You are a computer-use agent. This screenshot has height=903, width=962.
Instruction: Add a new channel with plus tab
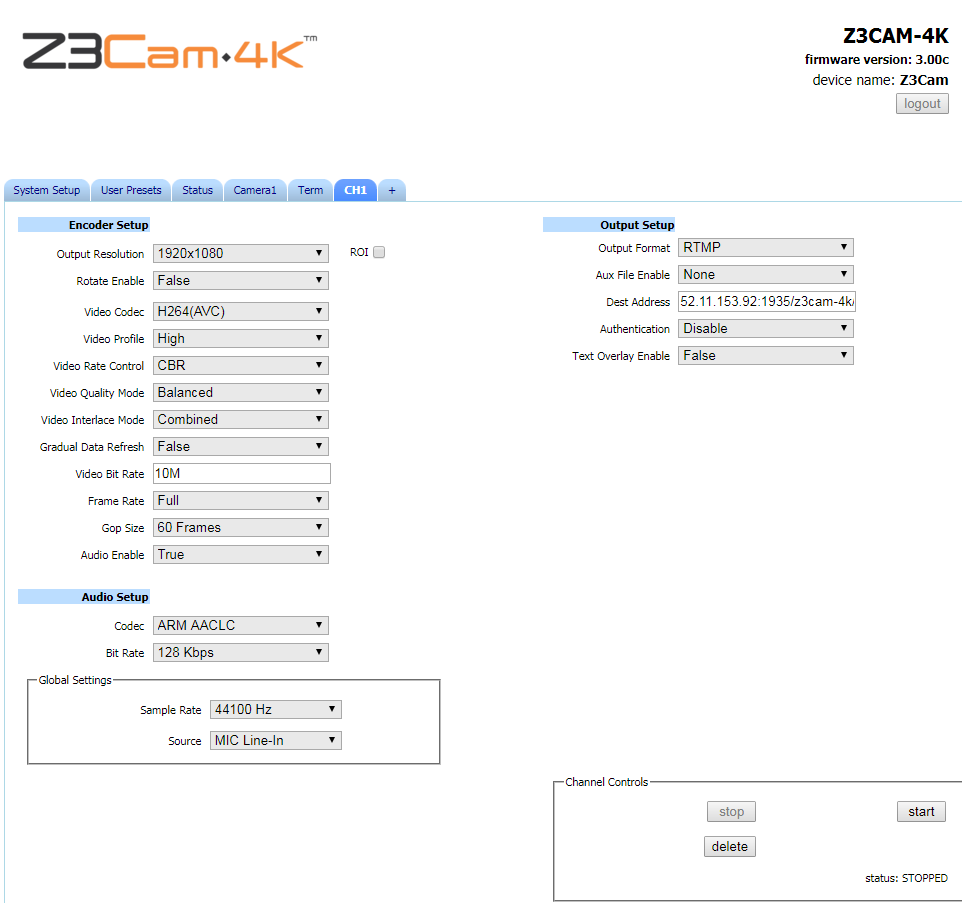coord(391,190)
